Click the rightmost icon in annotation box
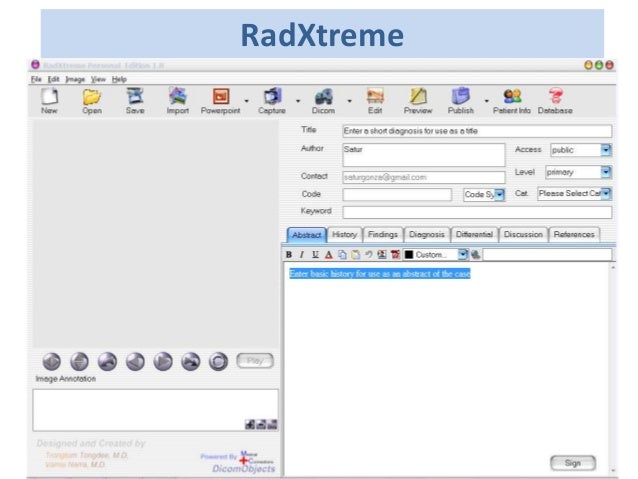The width and height of the screenshot is (638, 479). tap(272, 425)
